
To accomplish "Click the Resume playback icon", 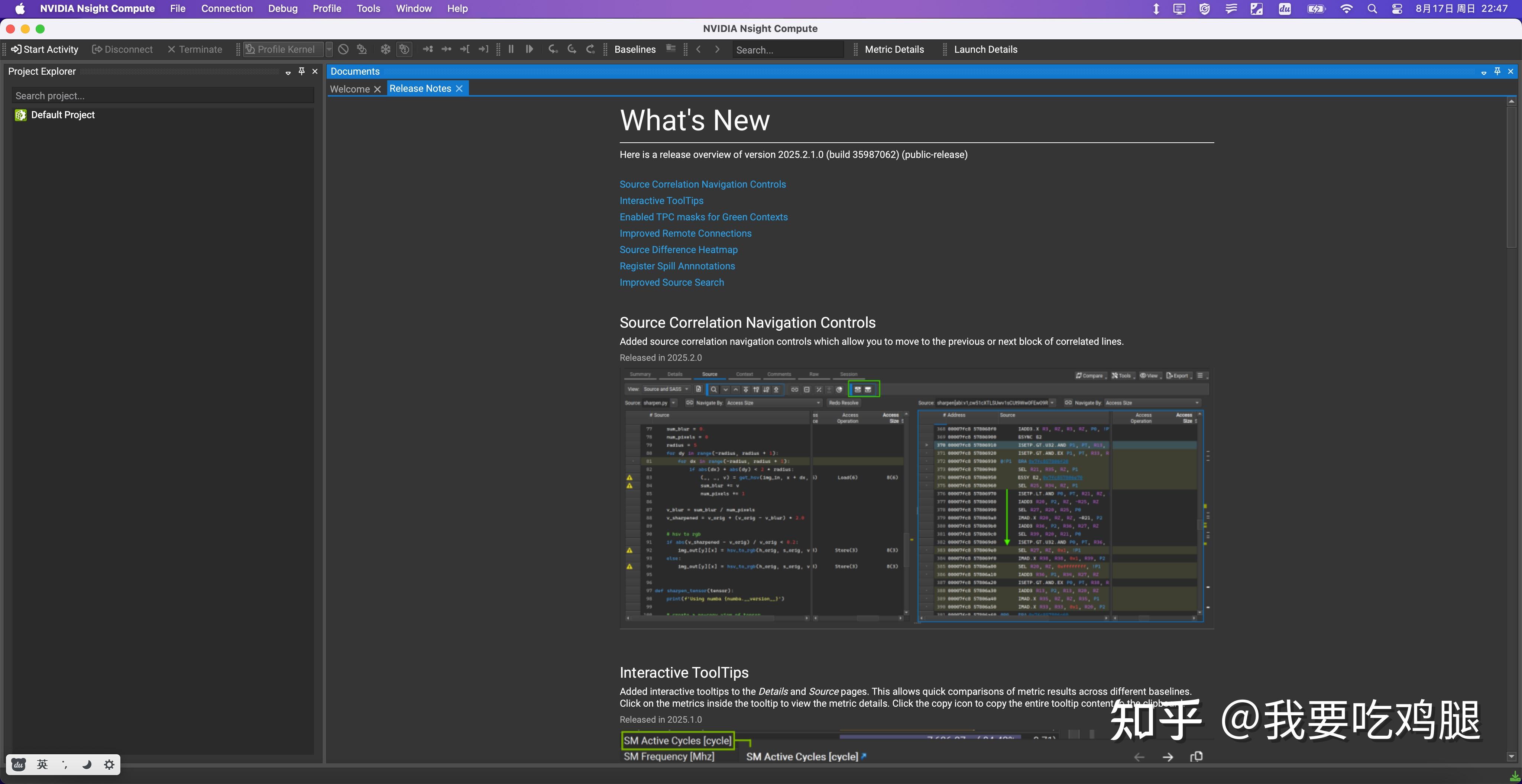I will pos(530,50).
